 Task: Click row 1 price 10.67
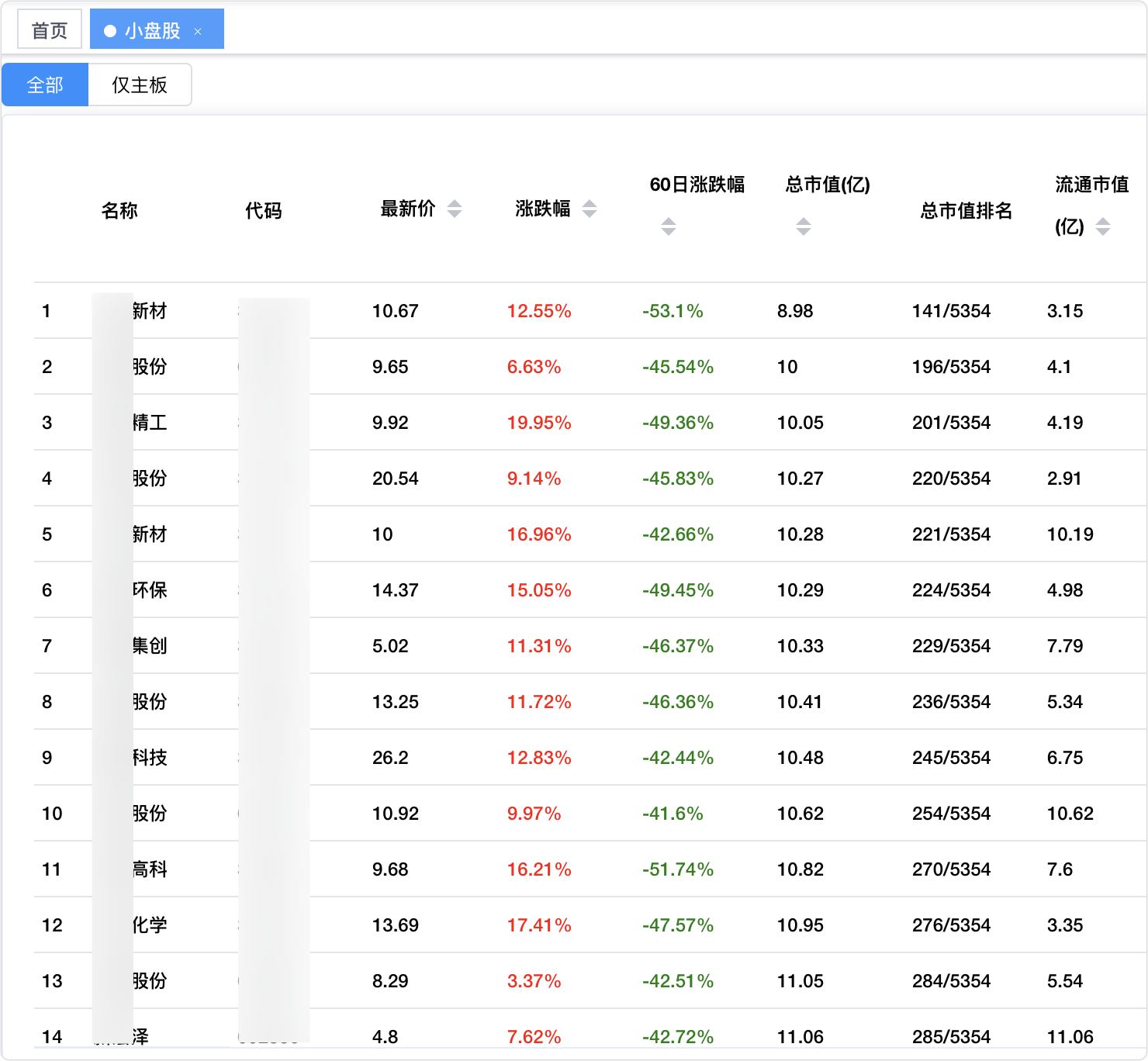coord(396,311)
